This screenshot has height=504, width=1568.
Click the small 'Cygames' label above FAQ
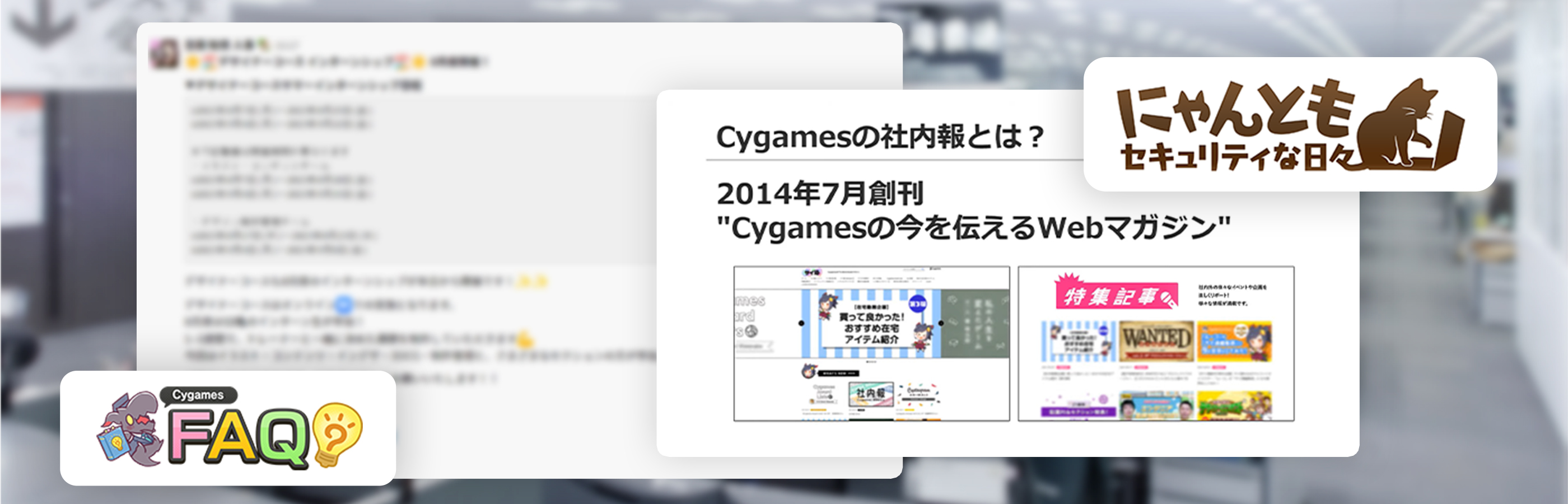point(198,395)
